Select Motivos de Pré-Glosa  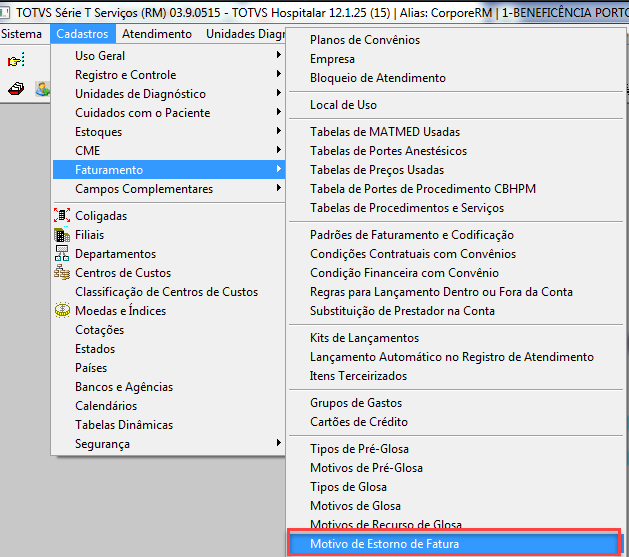(456, 468)
